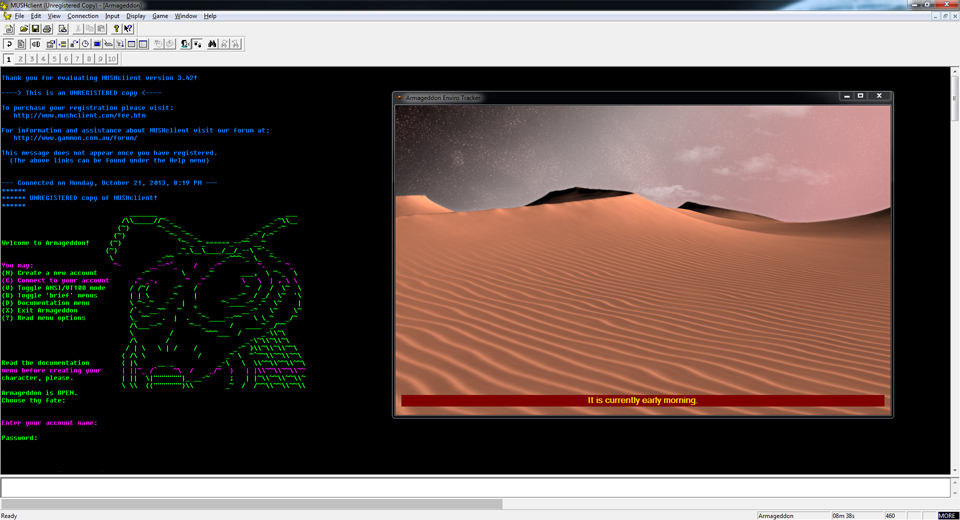The height and width of the screenshot is (520, 960).
Task: Click the world properties house icon
Action: (x=51, y=44)
